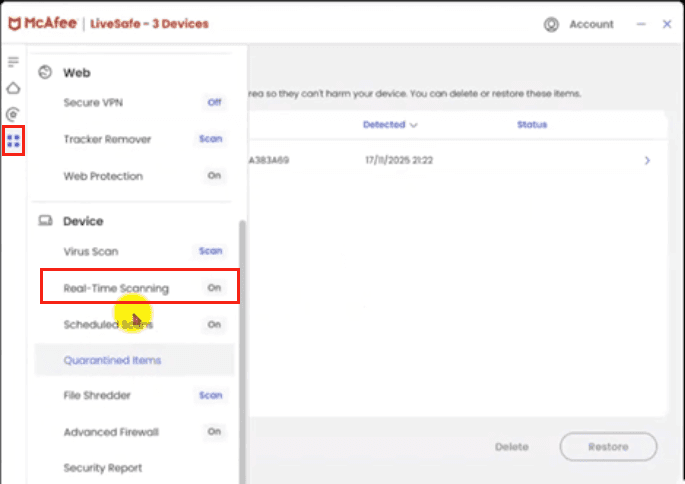Screen dimensions: 685x484
Task: Open Scheduled Scans menu item
Action: pyautogui.click(x=108, y=325)
